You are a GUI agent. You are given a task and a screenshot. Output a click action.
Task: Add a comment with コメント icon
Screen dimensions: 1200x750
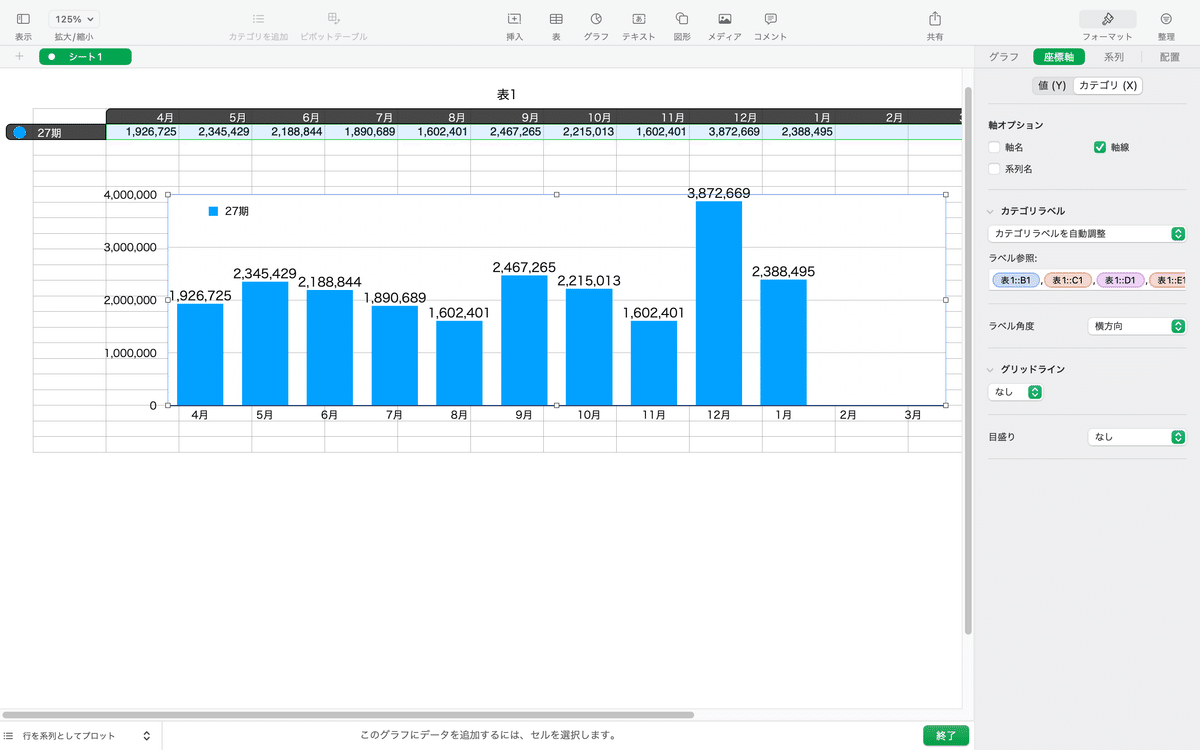(770, 19)
